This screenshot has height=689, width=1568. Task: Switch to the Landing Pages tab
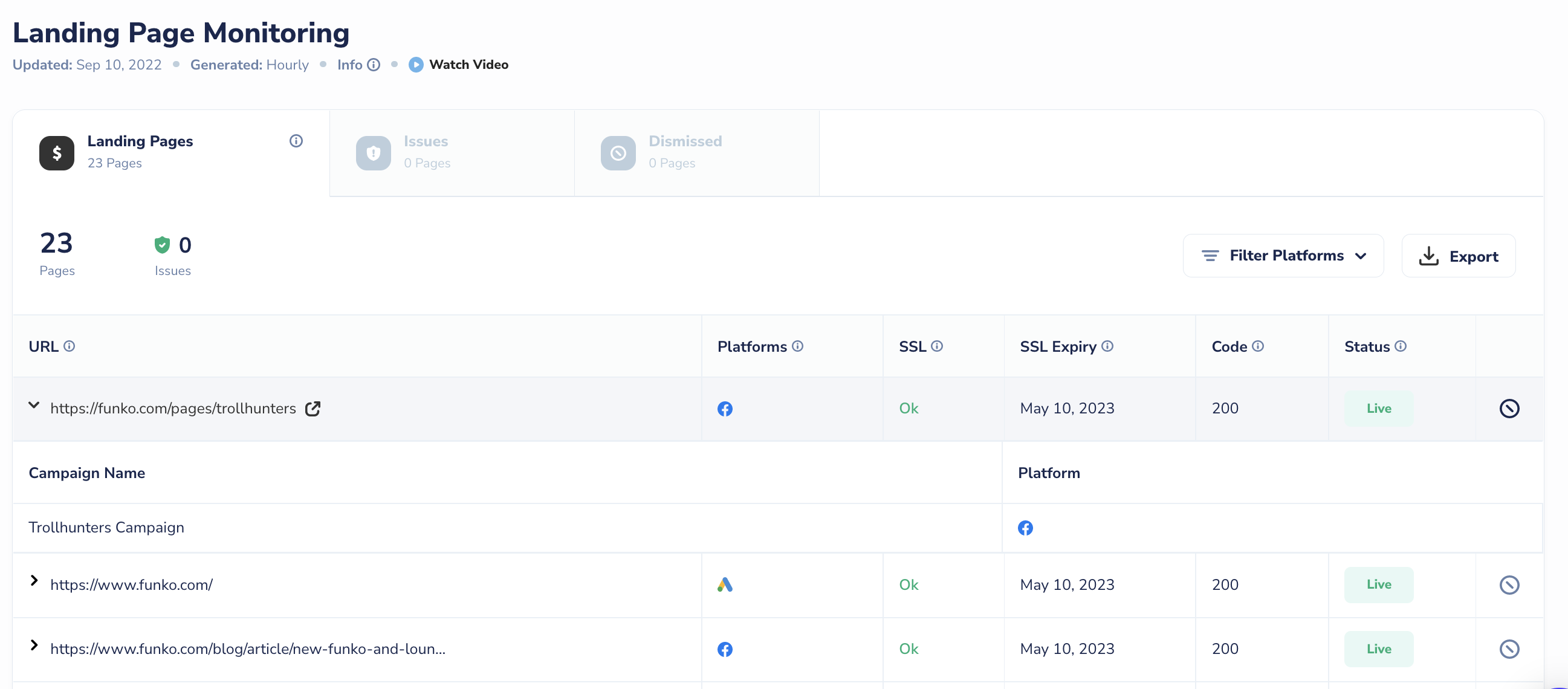point(171,153)
